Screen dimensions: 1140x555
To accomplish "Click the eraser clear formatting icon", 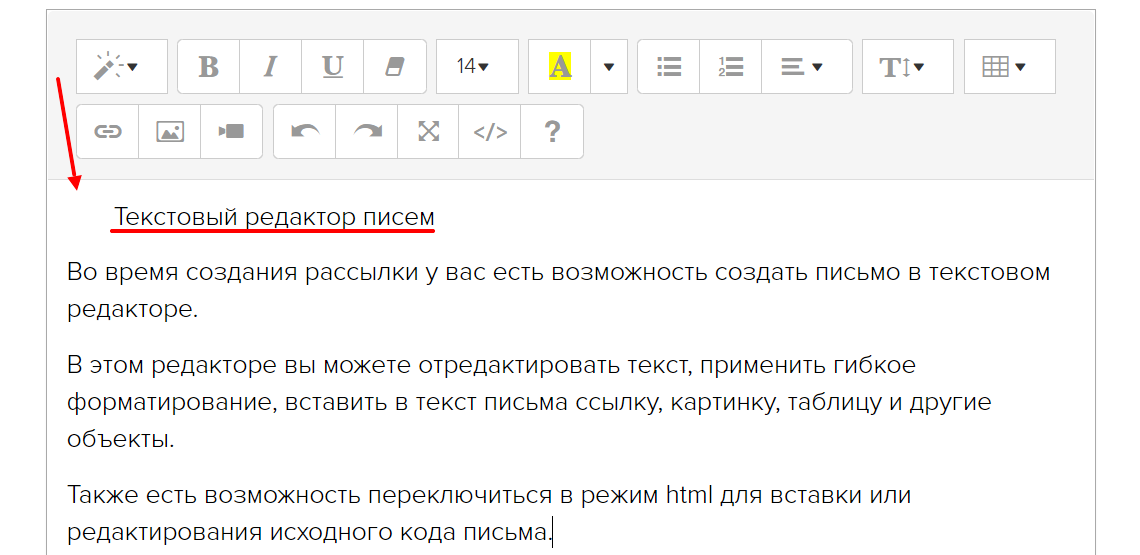I will point(394,67).
